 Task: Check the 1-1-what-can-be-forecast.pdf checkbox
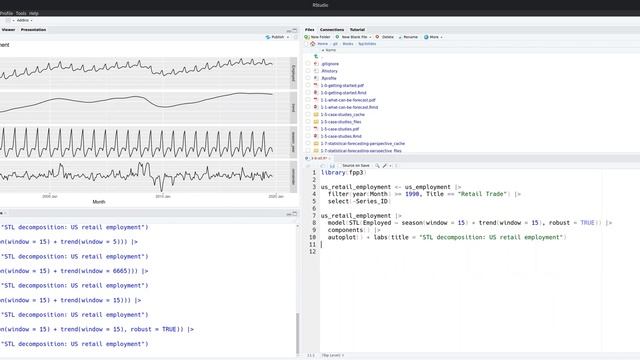(308, 100)
